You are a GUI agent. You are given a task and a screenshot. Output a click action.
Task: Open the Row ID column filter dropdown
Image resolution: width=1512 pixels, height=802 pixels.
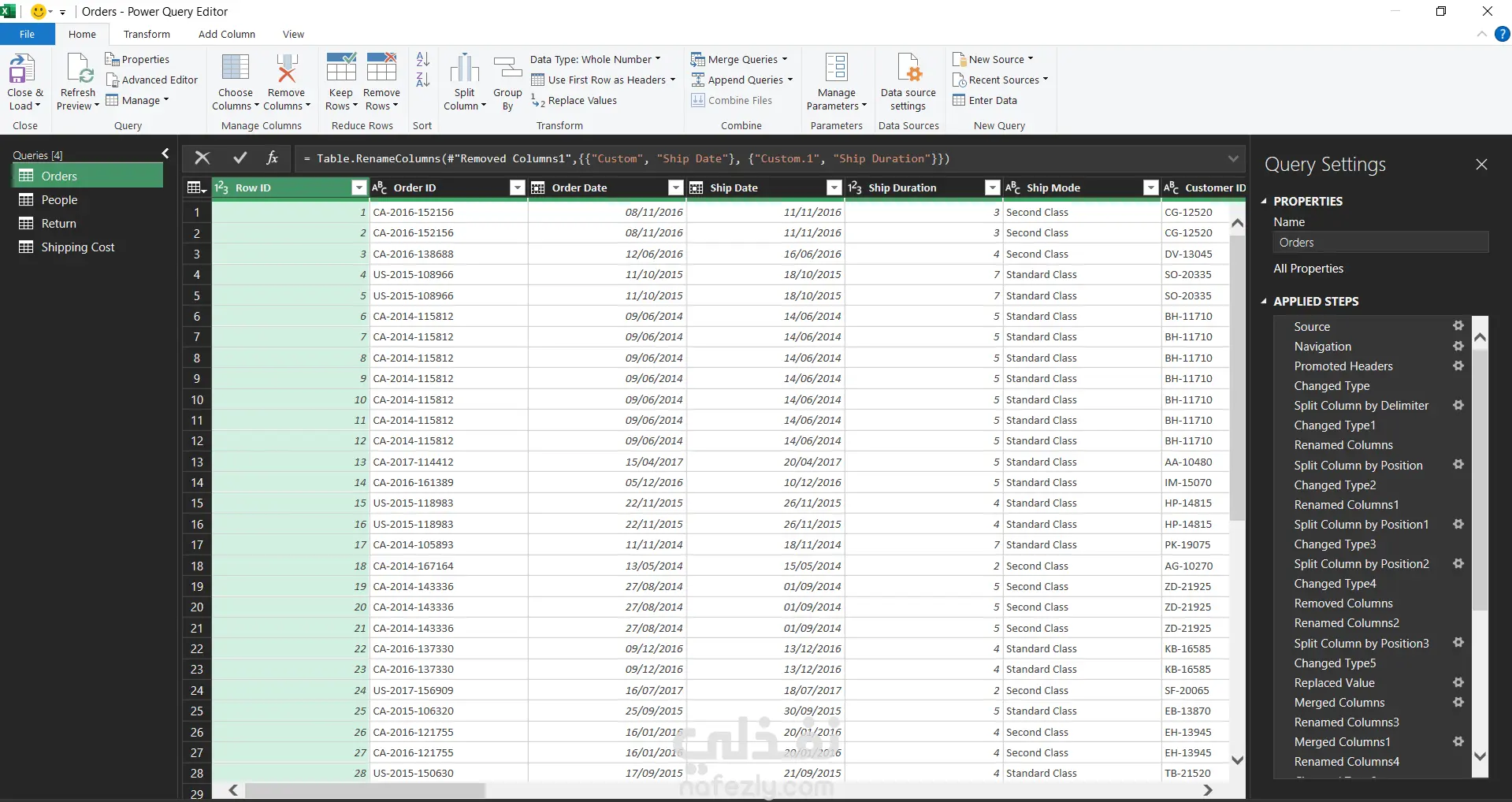359,188
